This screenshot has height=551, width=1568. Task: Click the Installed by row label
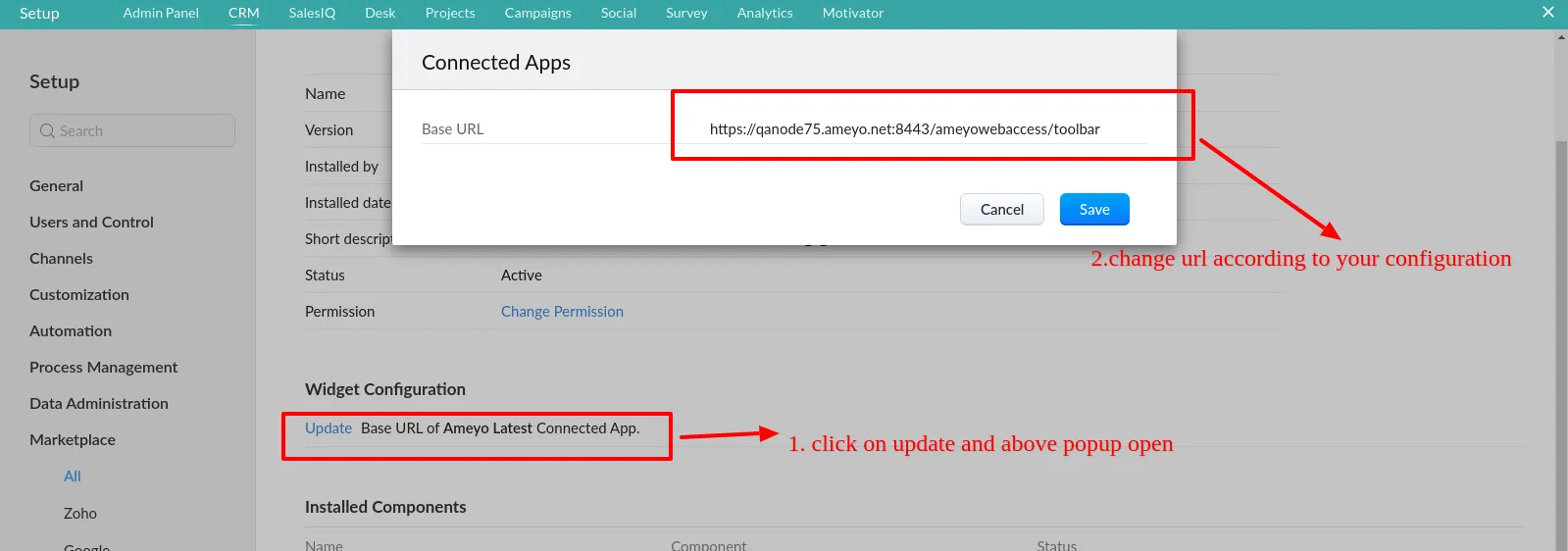coord(341,166)
